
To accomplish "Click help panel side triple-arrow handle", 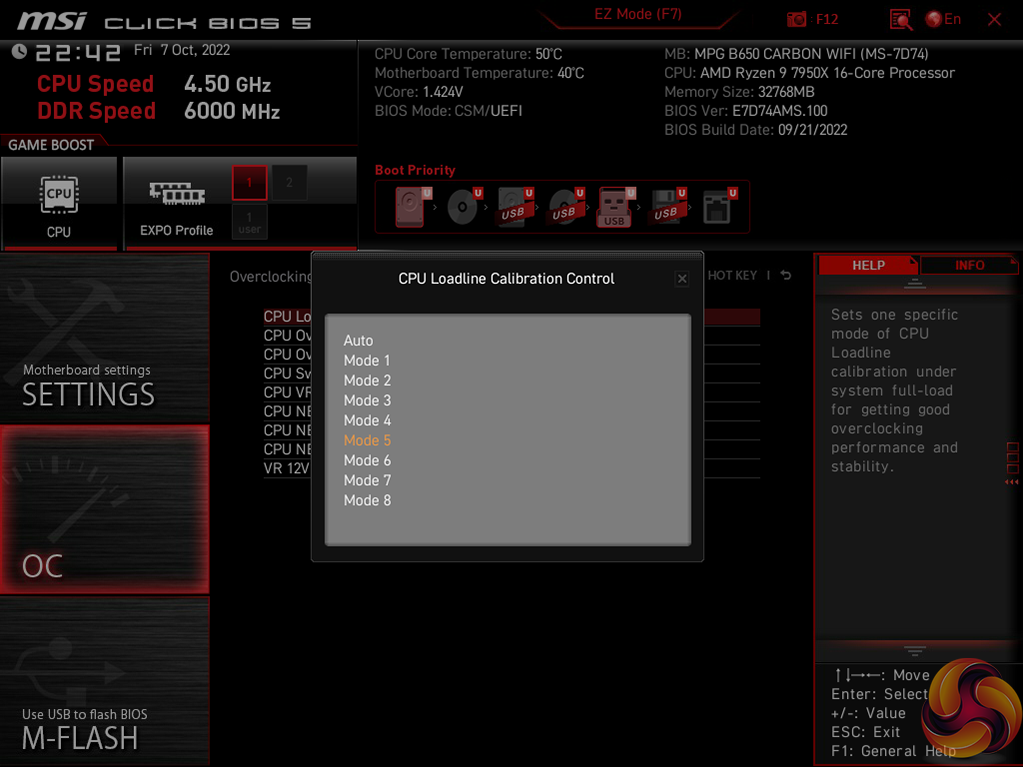I will click(x=1011, y=481).
